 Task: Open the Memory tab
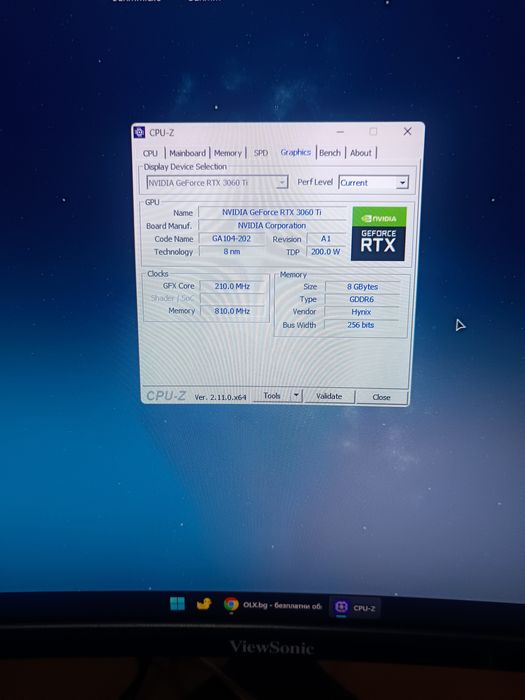[228, 153]
